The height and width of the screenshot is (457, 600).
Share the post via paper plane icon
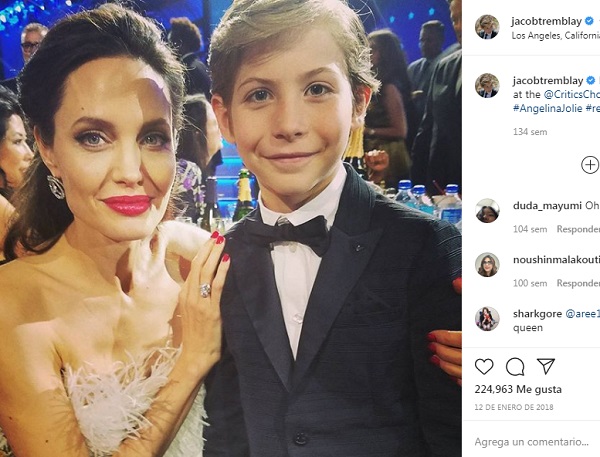coord(546,366)
